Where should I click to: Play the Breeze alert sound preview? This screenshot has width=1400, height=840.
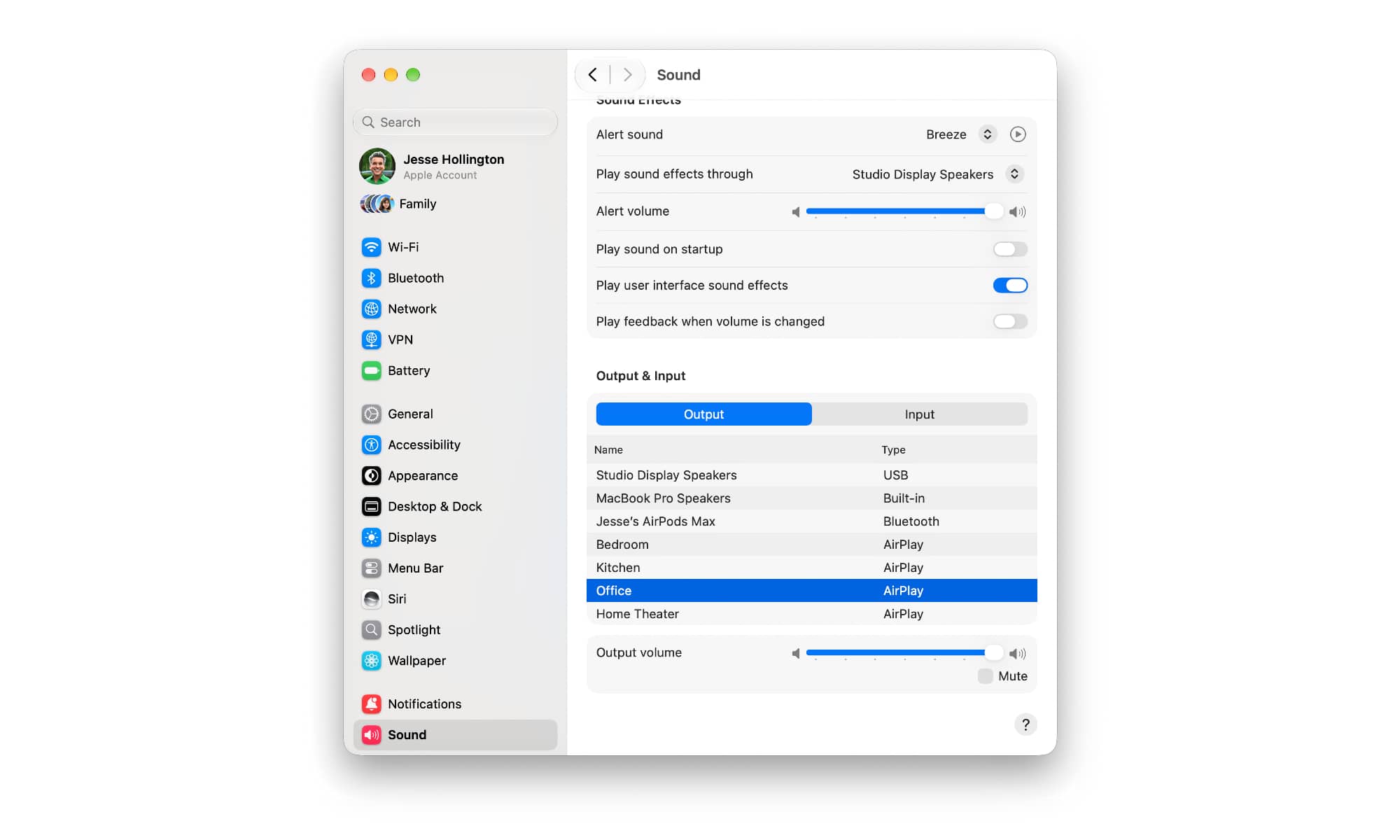tap(1018, 134)
